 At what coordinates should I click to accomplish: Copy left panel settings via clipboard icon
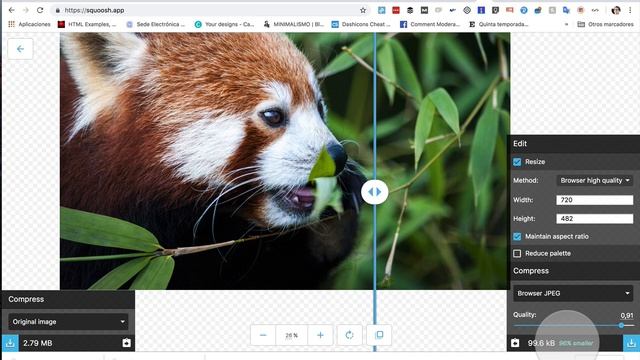pyautogui.click(x=127, y=343)
